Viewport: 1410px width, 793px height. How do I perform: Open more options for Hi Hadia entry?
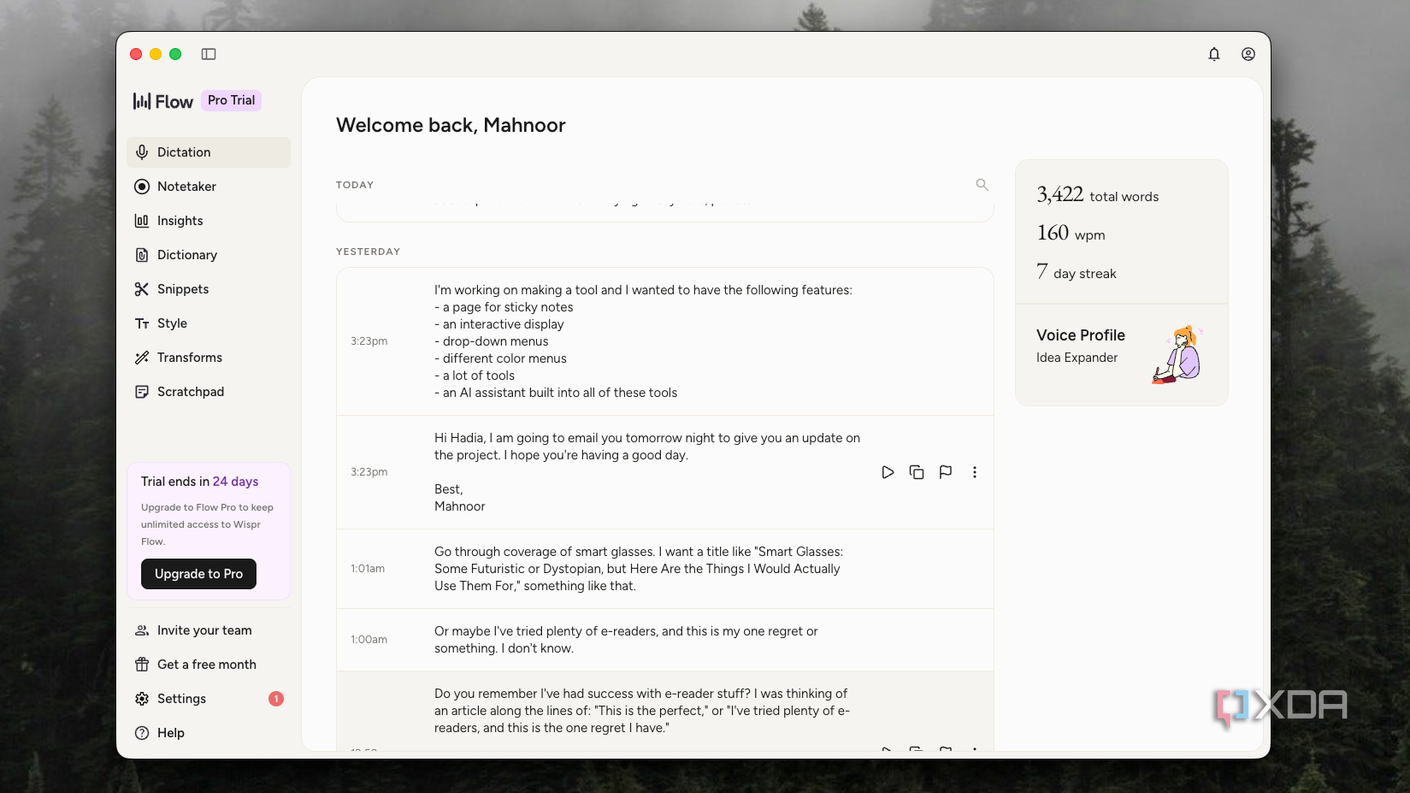(974, 472)
